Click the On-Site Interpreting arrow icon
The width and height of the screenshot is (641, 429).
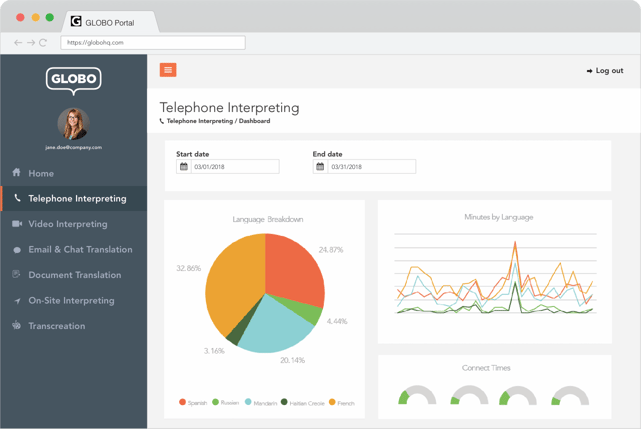pyautogui.click(x=17, y=301)
